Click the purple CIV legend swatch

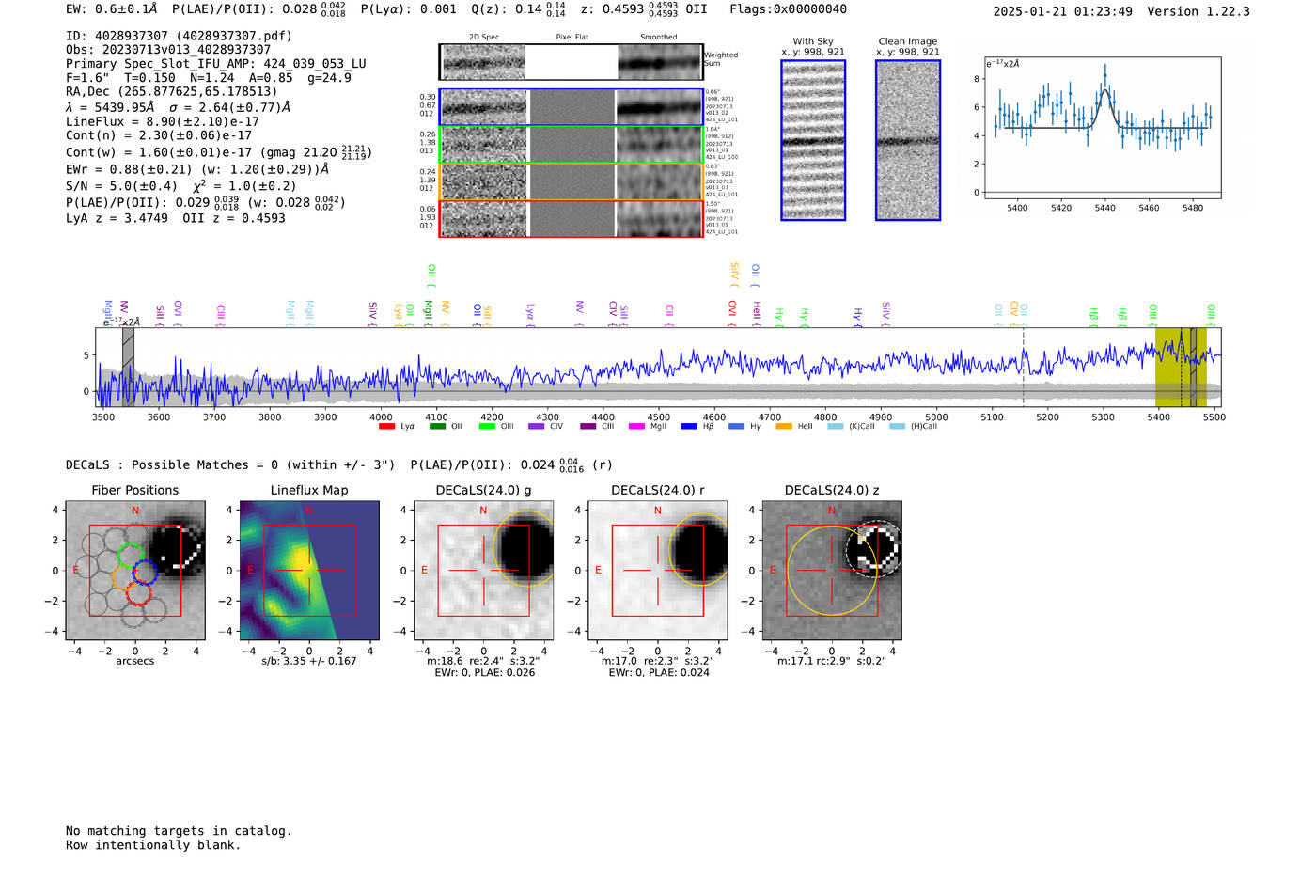coord(537,427)
